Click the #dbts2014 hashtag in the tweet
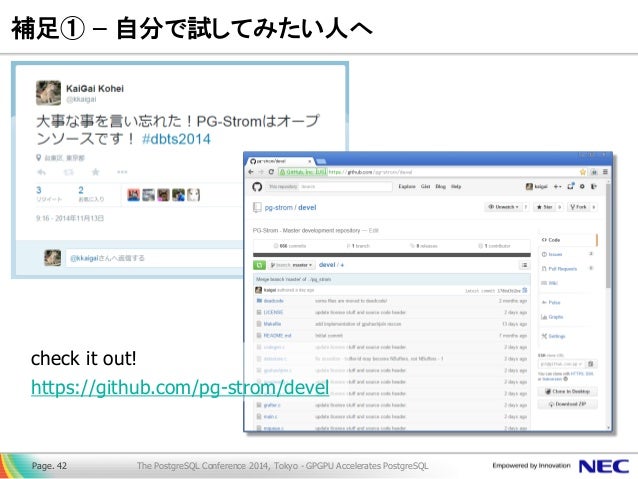Image resolution: width=638 pixels, height=479 pixels. 176,139
